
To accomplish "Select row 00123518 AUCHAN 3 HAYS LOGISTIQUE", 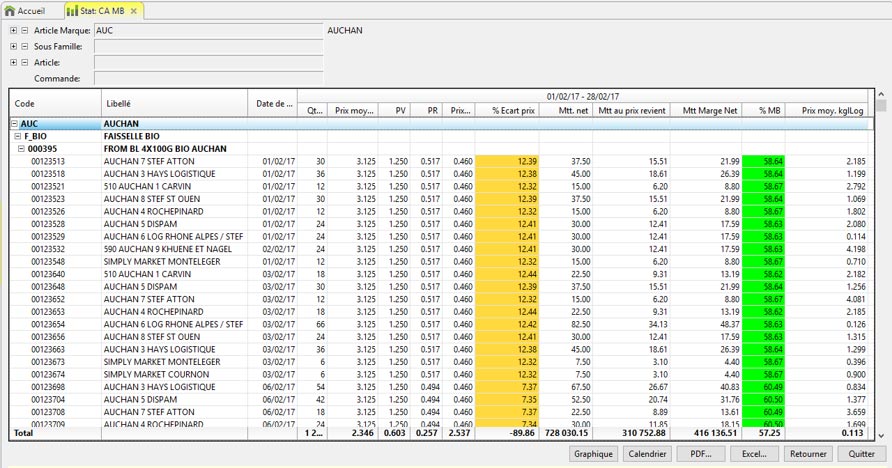I will [x=441, y=174].
